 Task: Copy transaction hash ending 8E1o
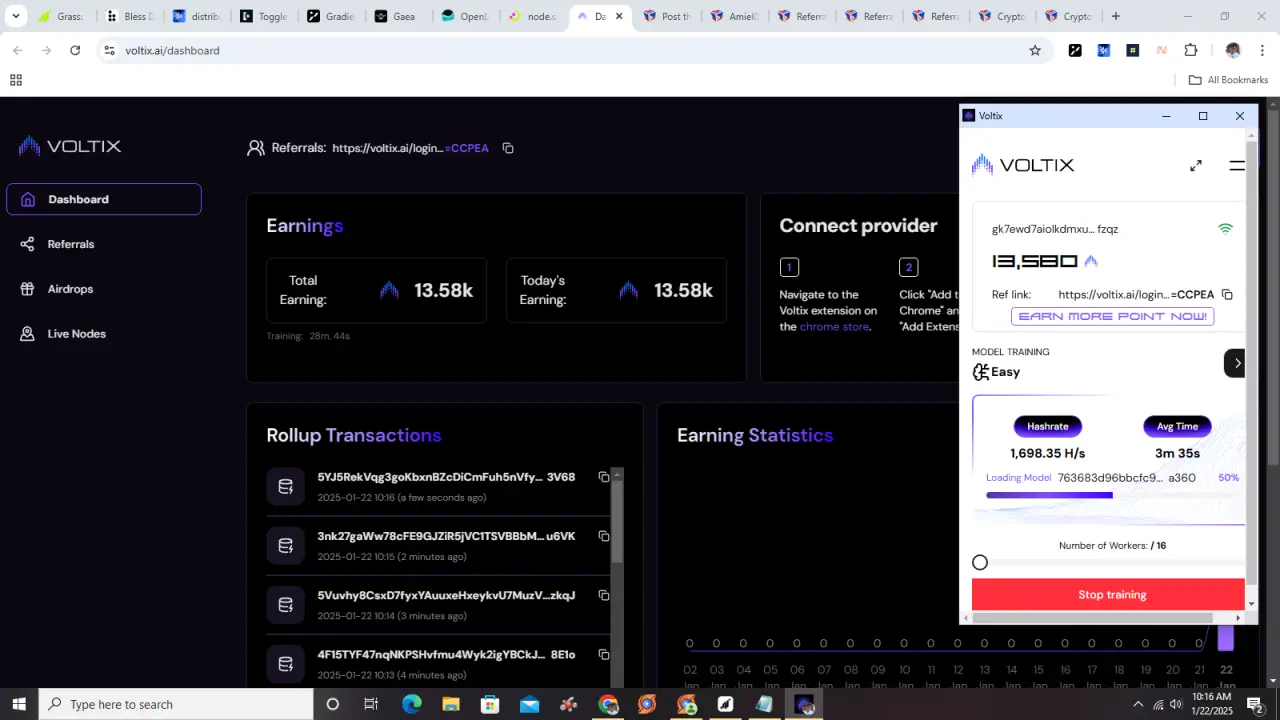click(604, 654)
